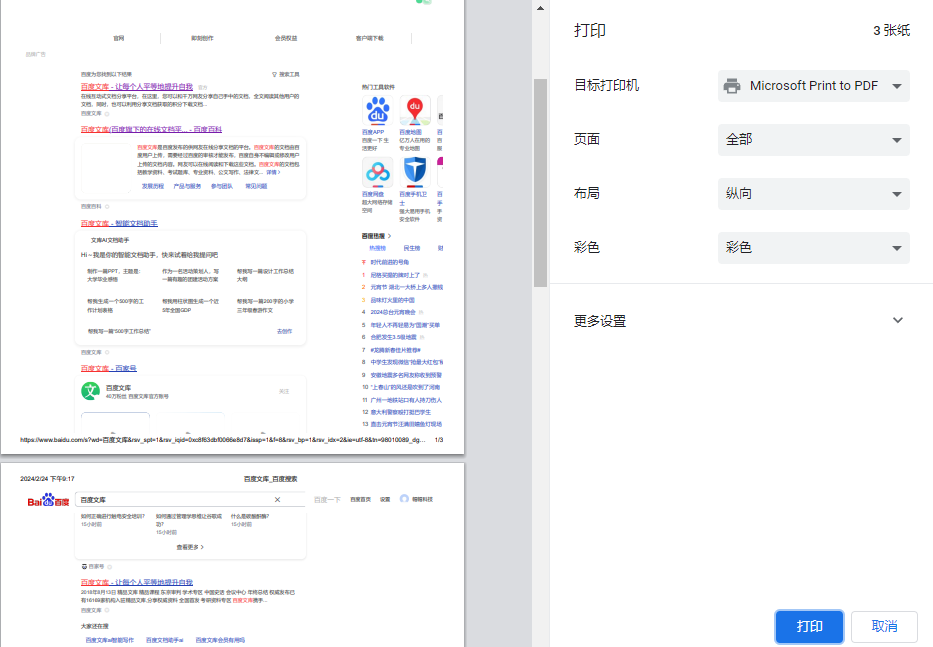Viewport: 933px width, 647px height.
Task: Click the 百度文库 WeChat account icon
Action: (x=90, y=390)
